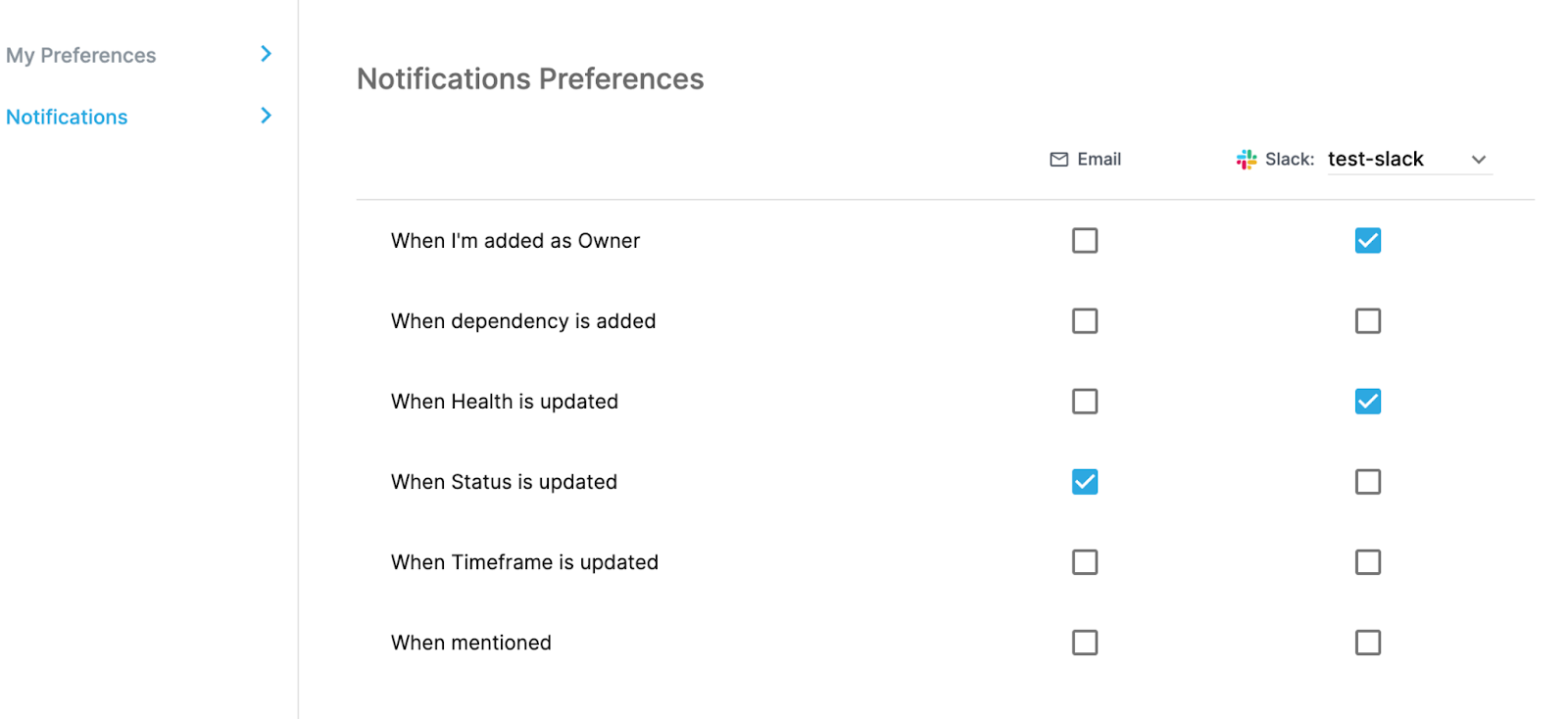Enable Slack when dependency is added
This screenshot has width=1568, height=719.
point(1368,321)
